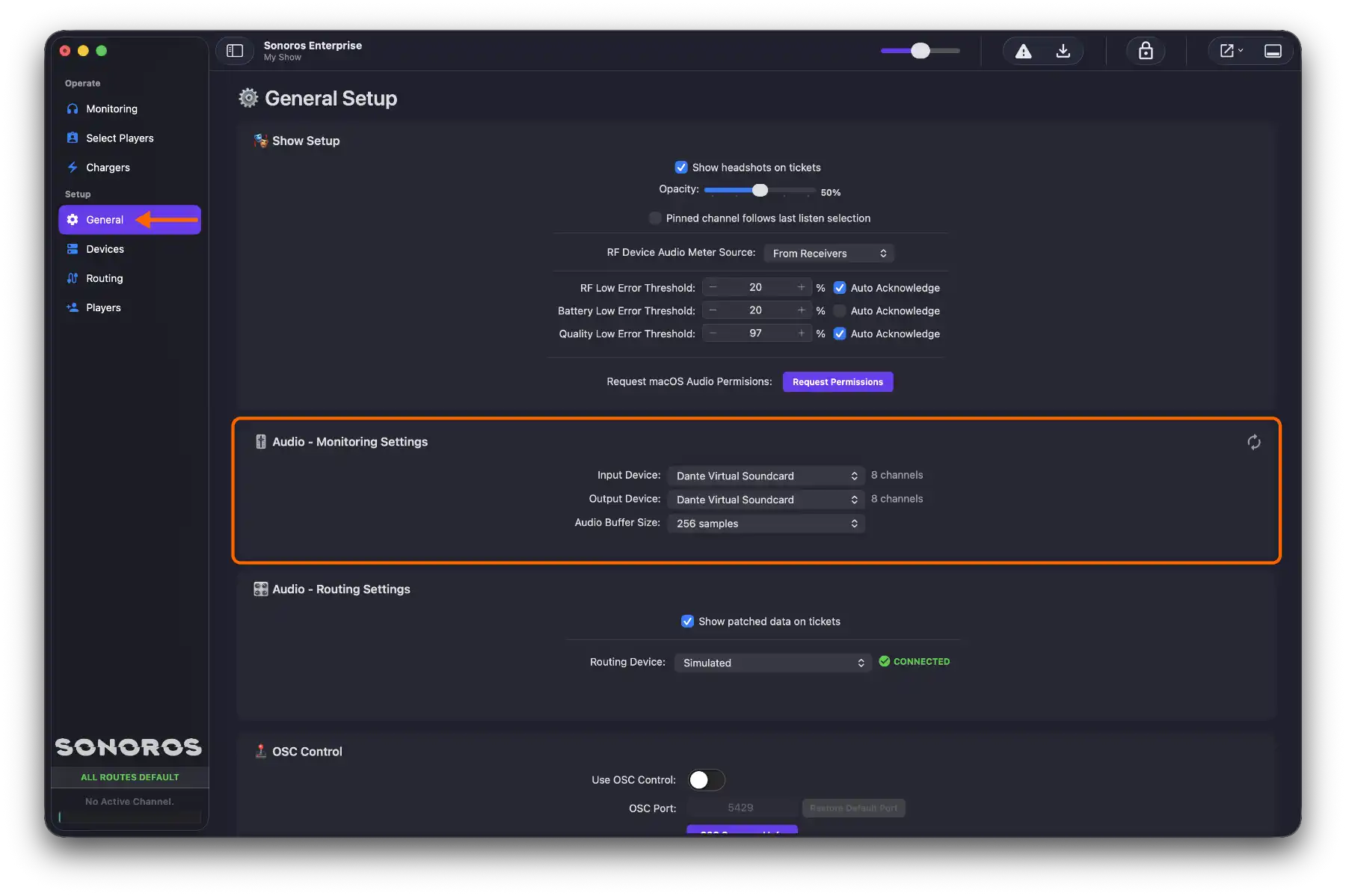Toggle the sidebar panel icon
Viewport: 1346px width, 896px height.
[x=235, y=51]
